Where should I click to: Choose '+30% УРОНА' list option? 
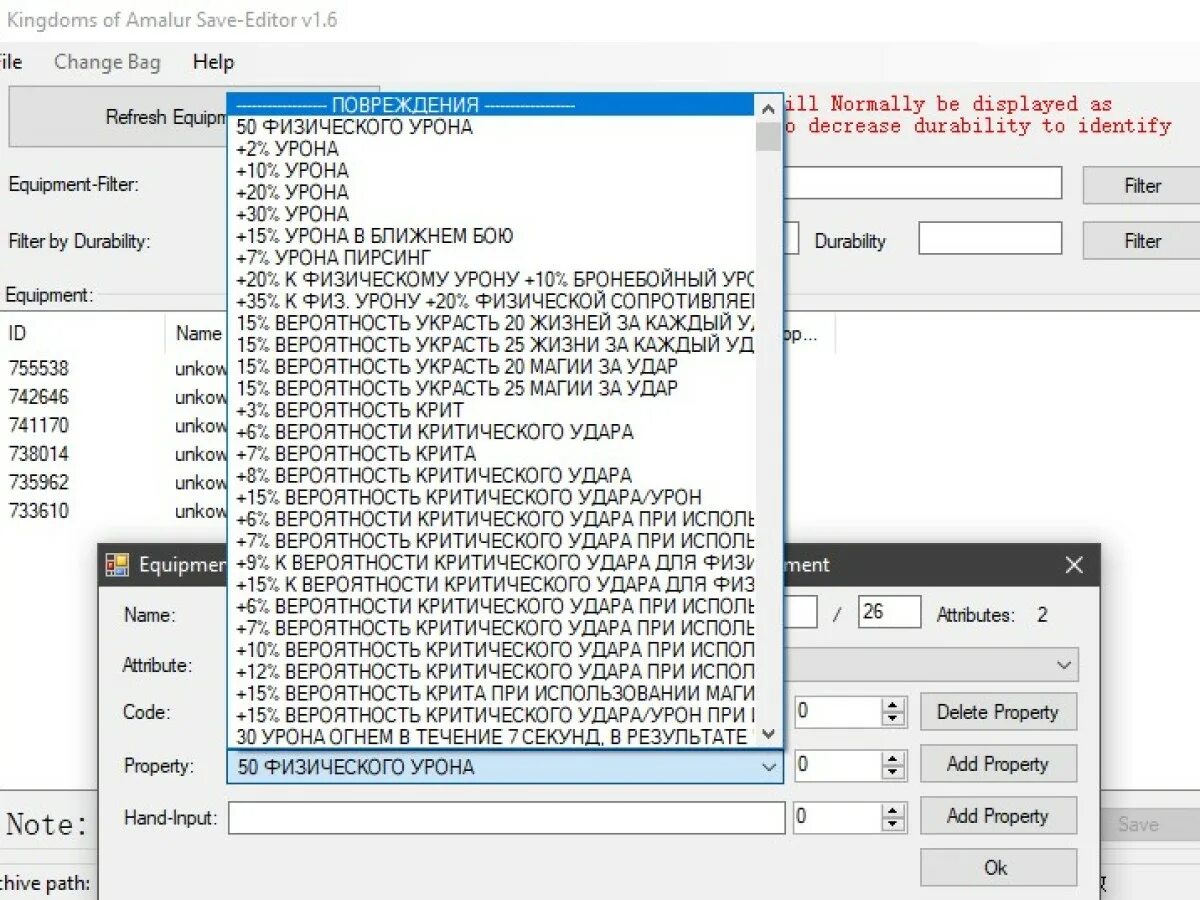pos(492,214)
